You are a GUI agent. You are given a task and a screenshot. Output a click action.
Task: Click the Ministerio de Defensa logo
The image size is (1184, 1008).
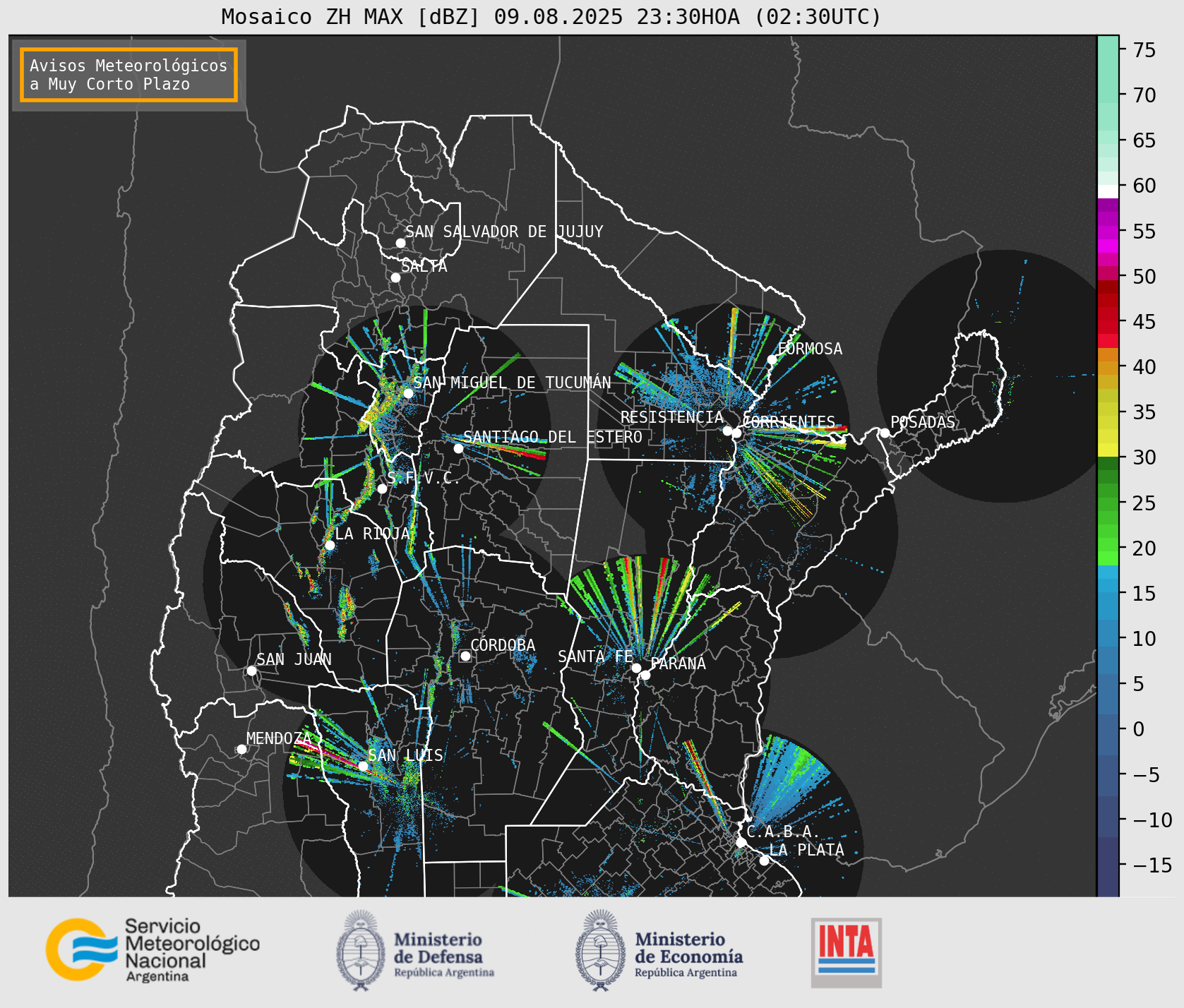coord(415,951)
